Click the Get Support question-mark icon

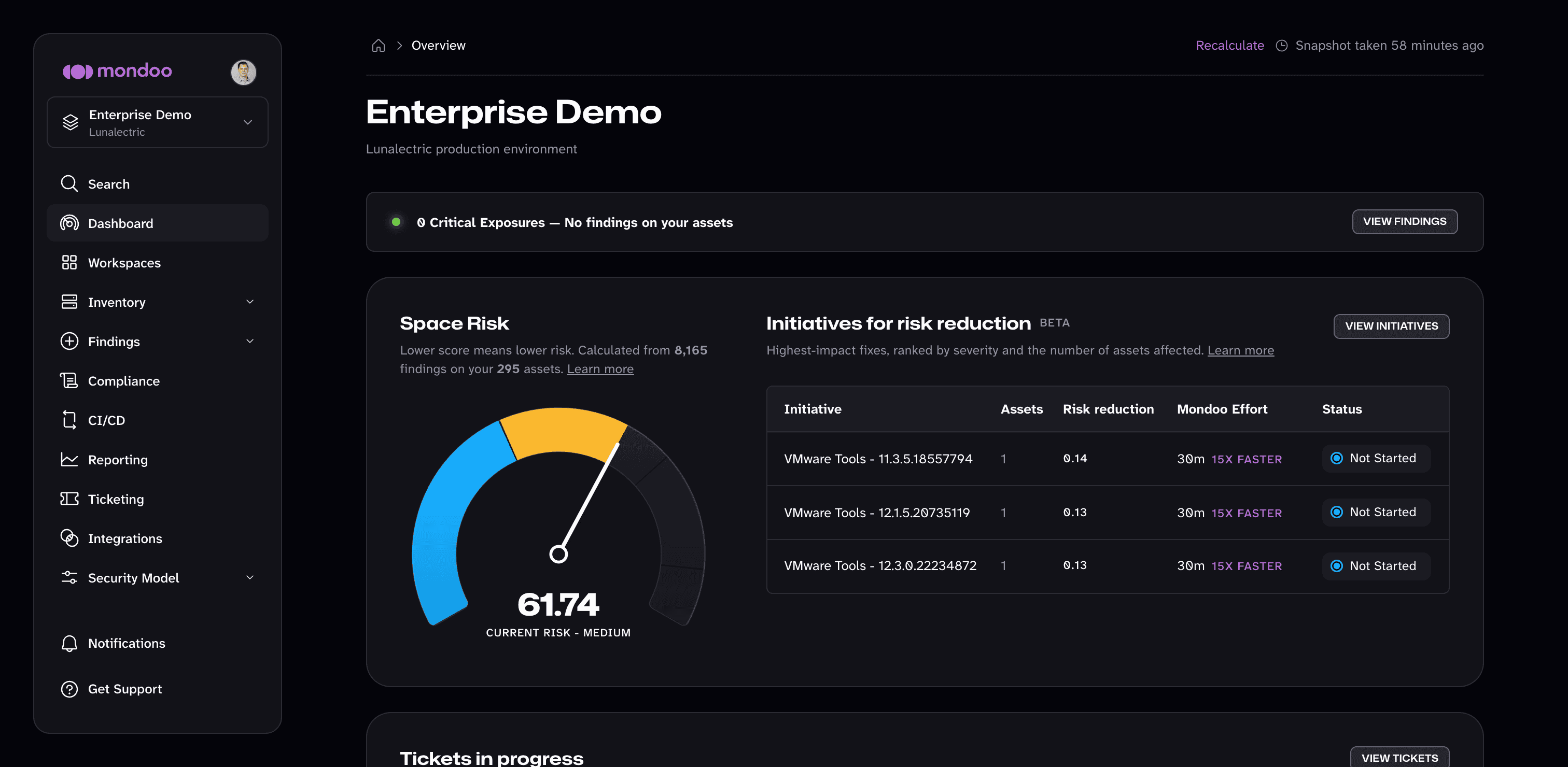point(69,689)
